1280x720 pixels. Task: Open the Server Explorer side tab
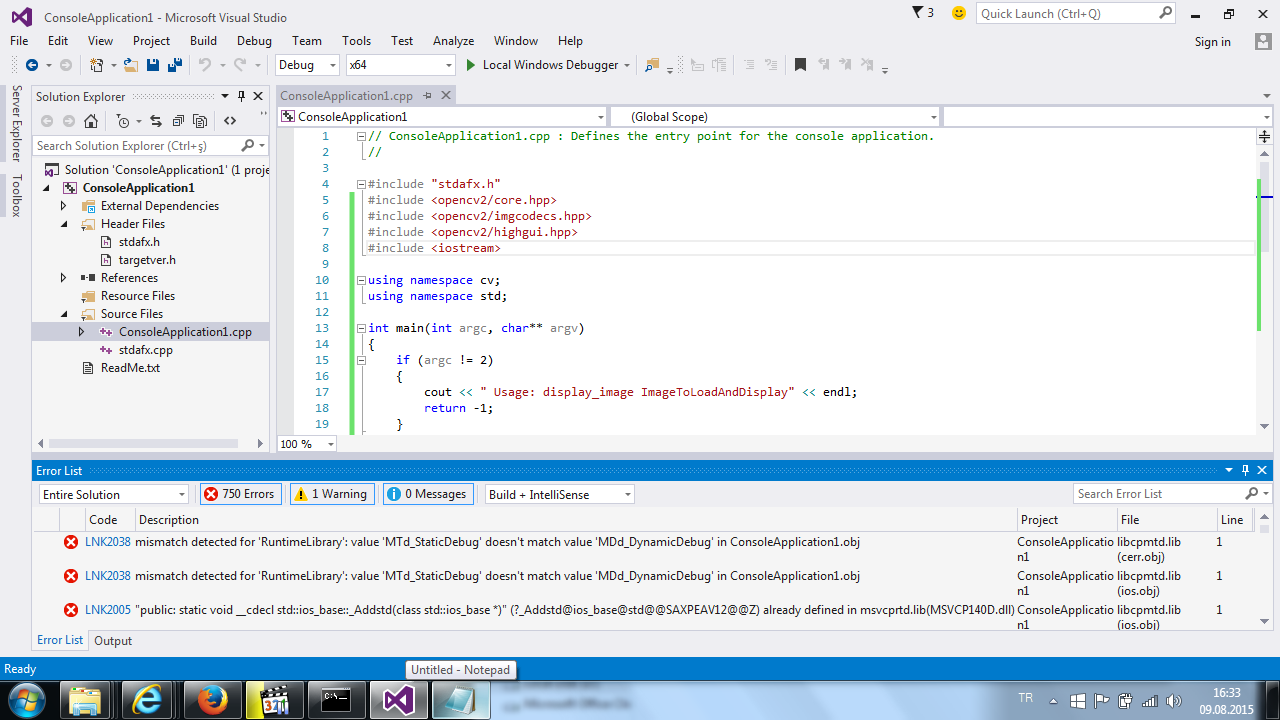click(16, 123)
